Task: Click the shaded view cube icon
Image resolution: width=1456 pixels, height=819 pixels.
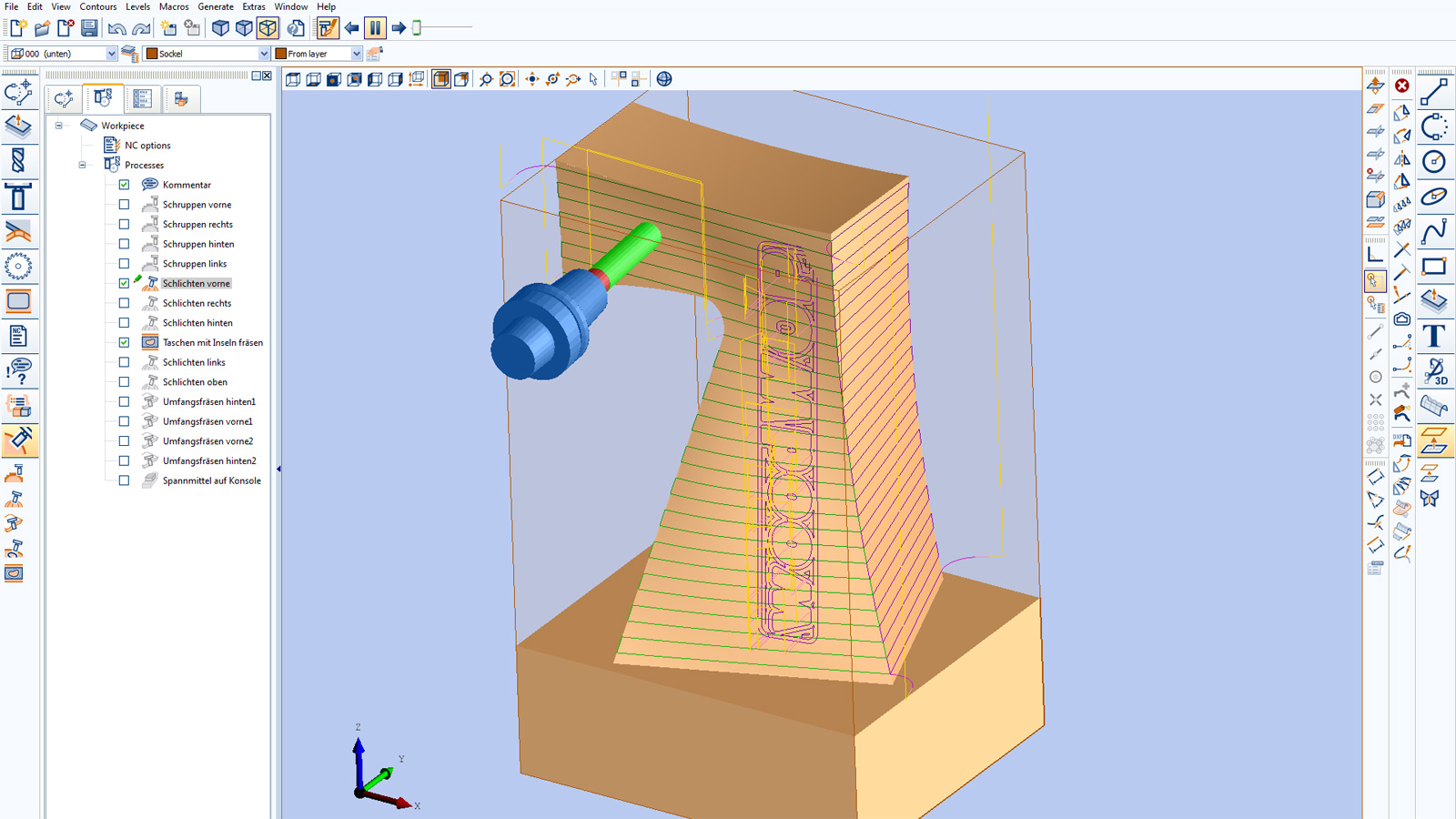Action: [440, 79]
